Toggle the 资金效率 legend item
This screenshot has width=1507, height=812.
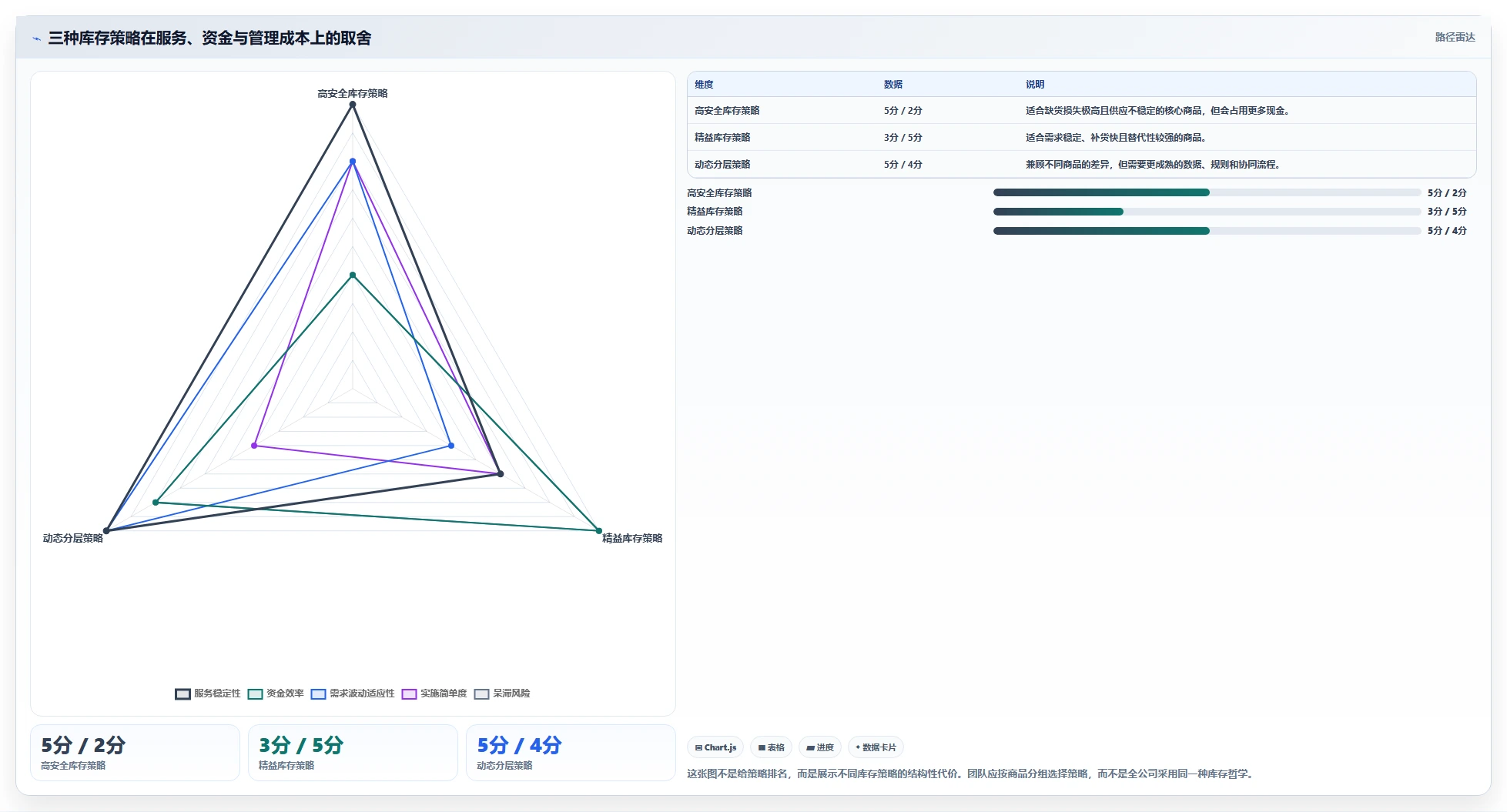[x=276, y=693]
